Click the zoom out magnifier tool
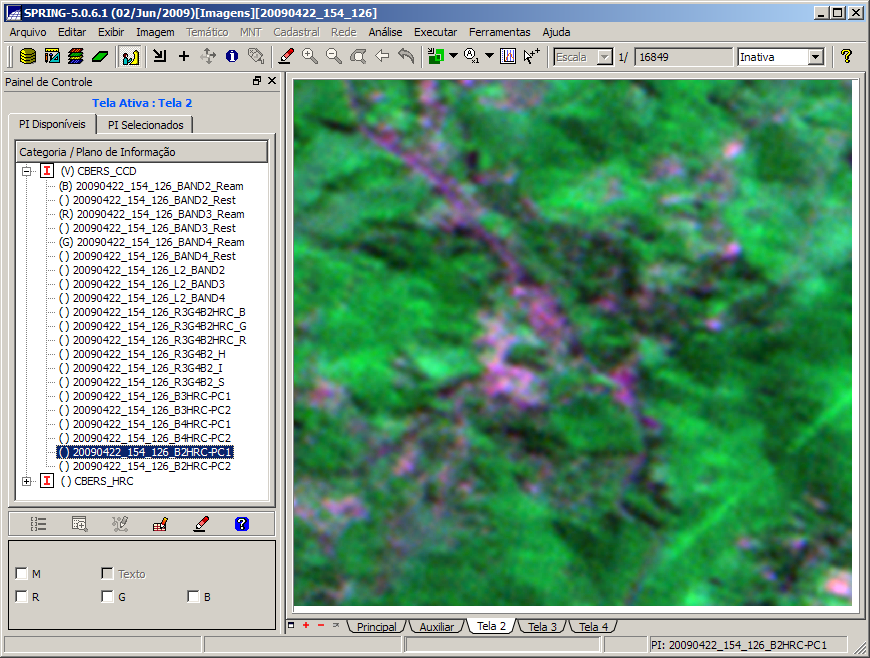 click(334, 56)
